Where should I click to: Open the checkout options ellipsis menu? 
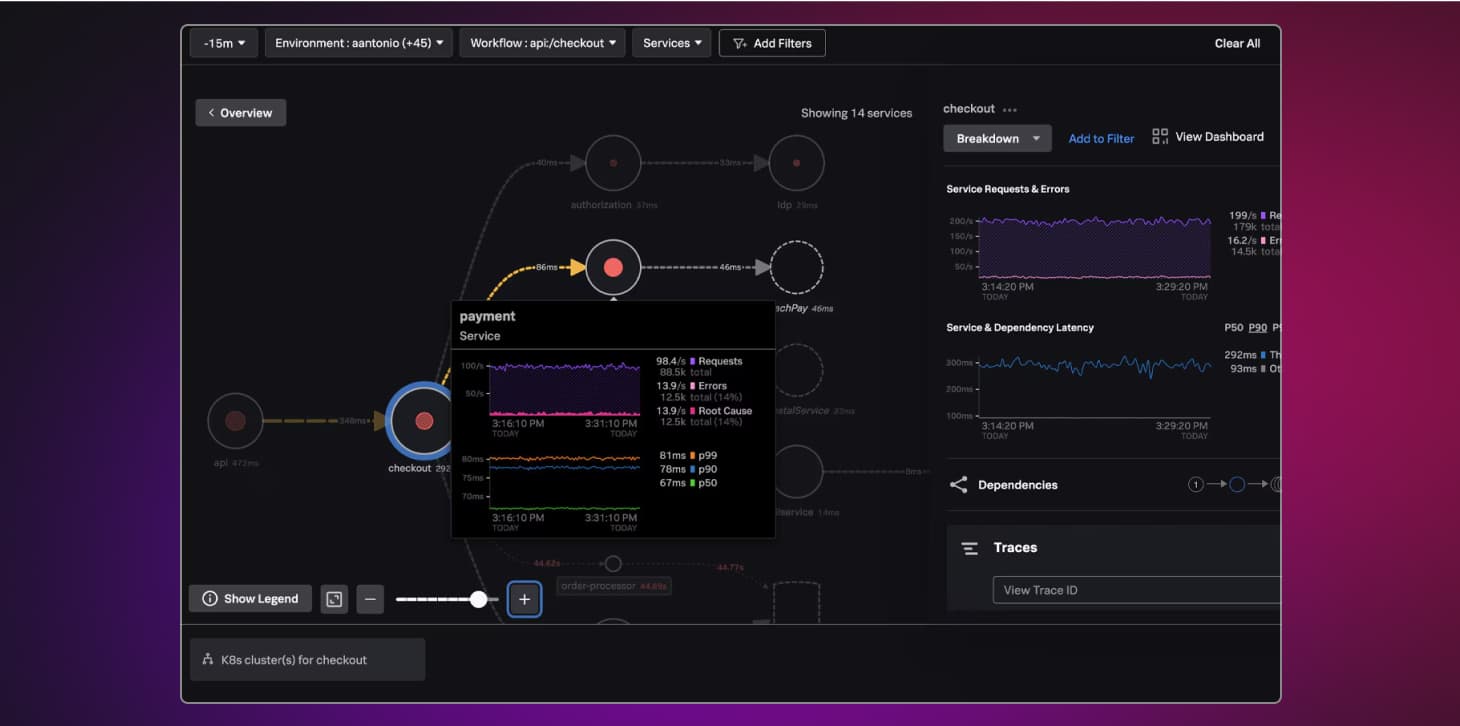click(x=1007, y=108)
